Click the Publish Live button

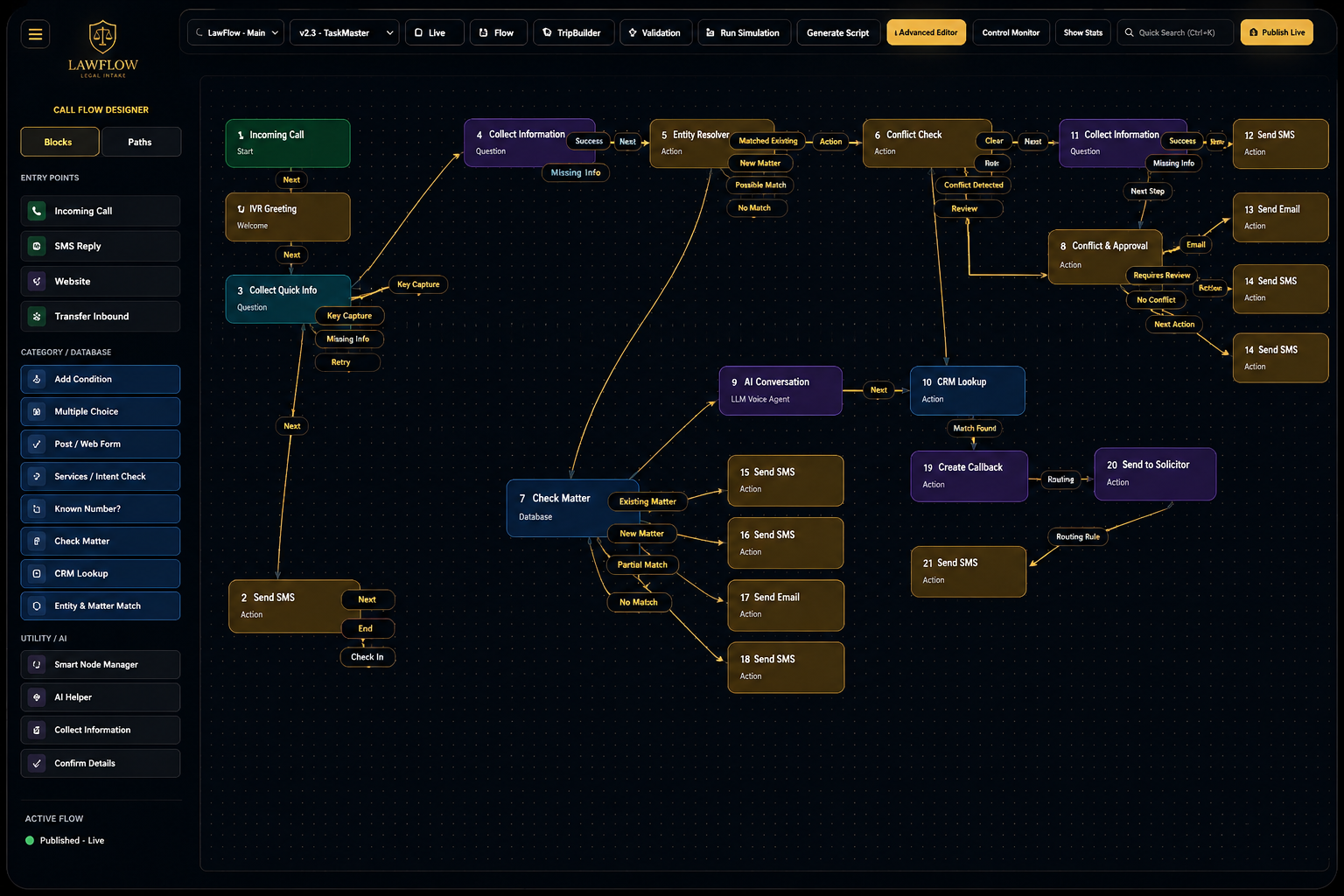[x=1277, y=32]
